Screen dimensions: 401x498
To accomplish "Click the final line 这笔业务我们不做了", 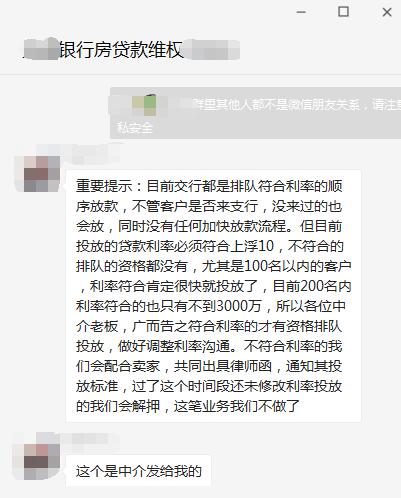I will pos(188,406).
